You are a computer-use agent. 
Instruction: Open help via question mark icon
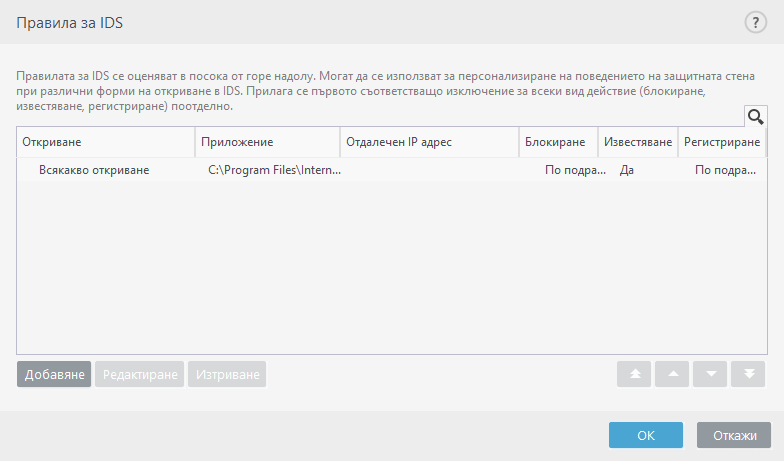(756, 22)
